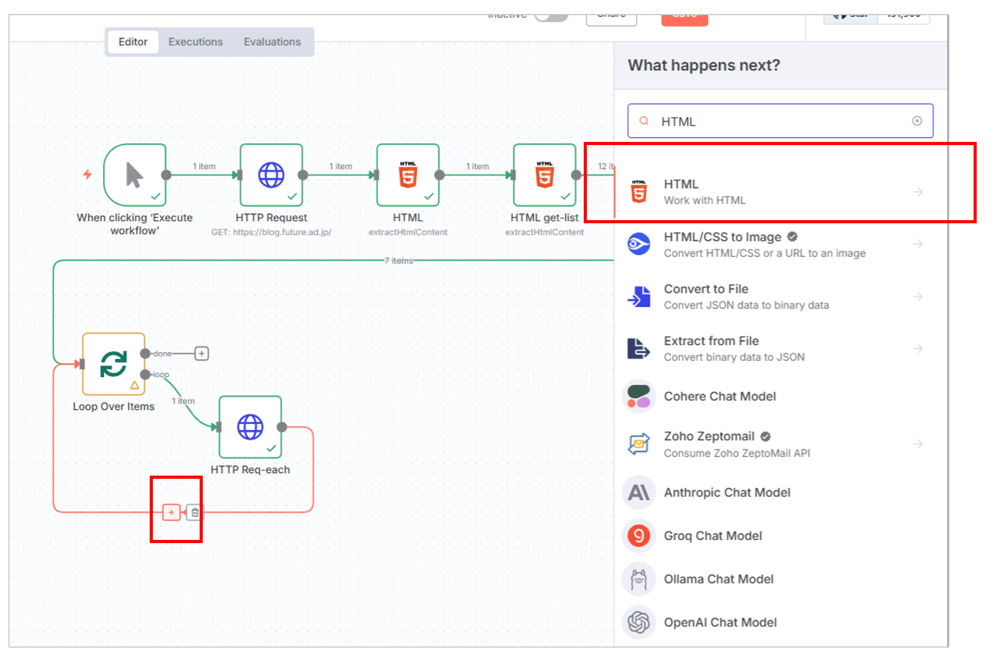
Task: Delete the connection with trash icon
Action: pos(195,512)
